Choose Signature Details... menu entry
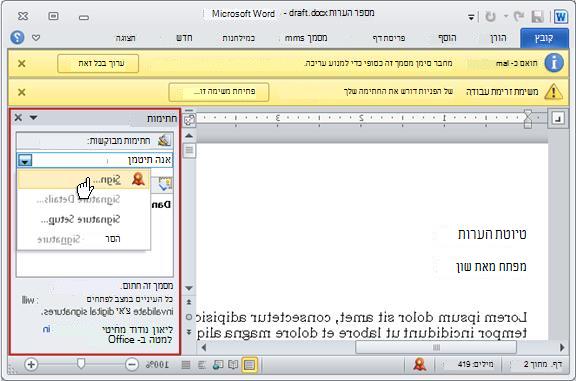576x381 pixels. (84, 200)
